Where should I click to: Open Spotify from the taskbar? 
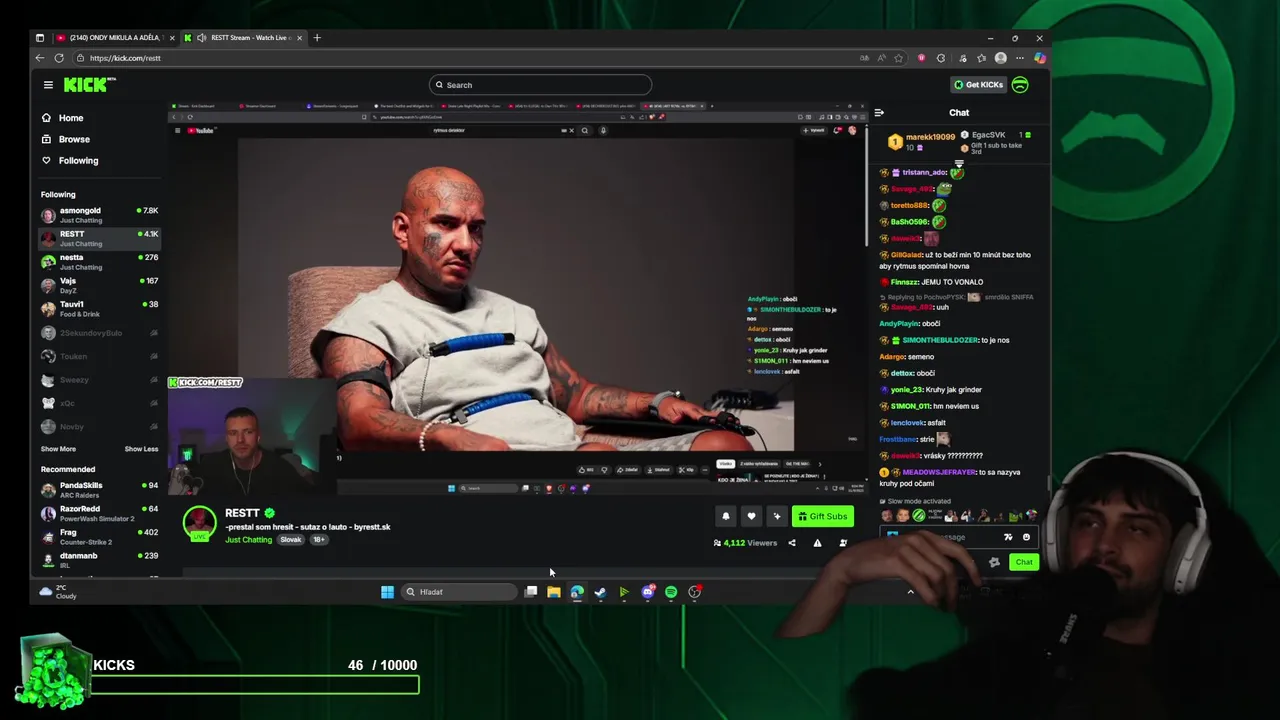coord(671,592)
